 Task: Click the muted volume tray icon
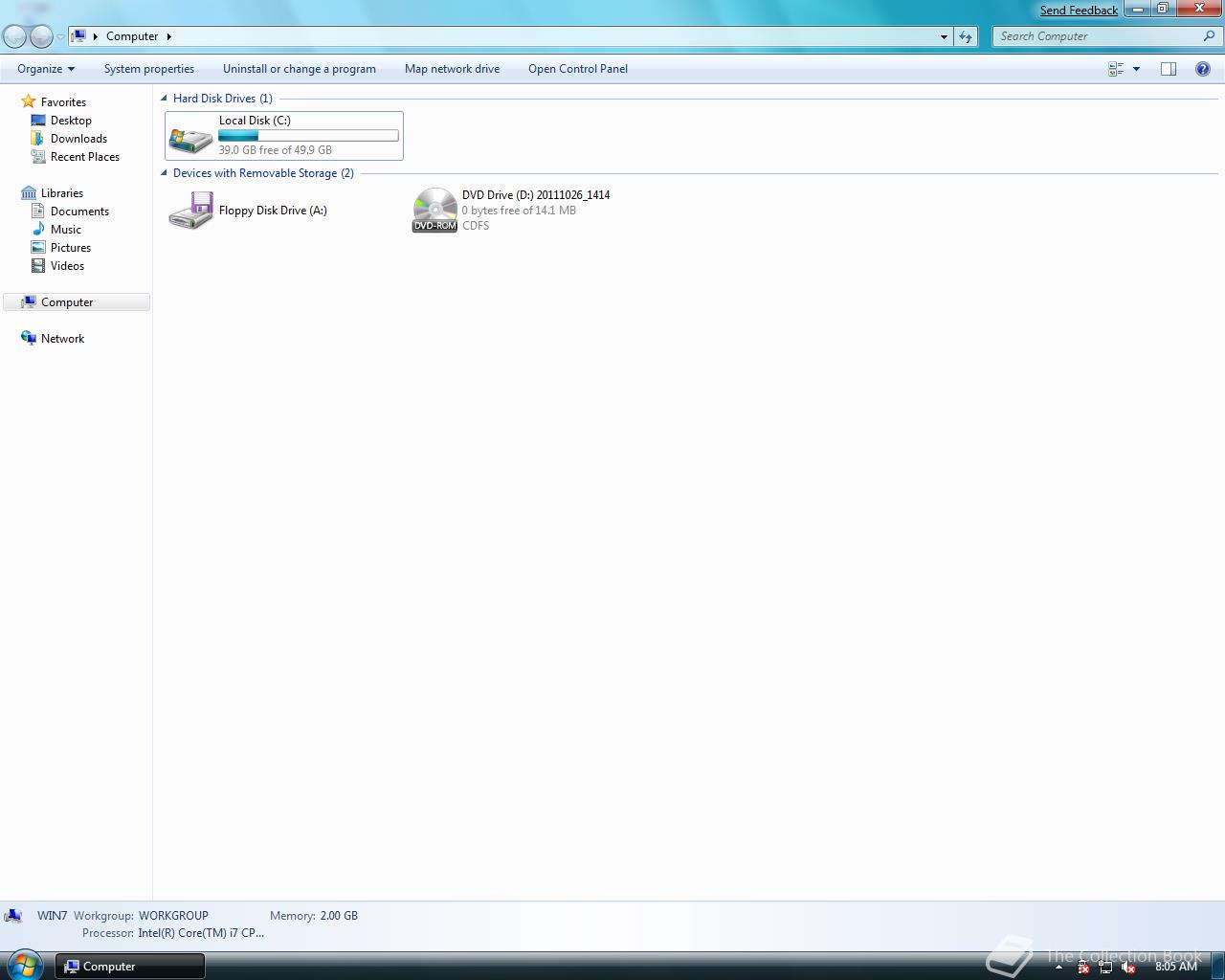click(x=1128, y=968)
